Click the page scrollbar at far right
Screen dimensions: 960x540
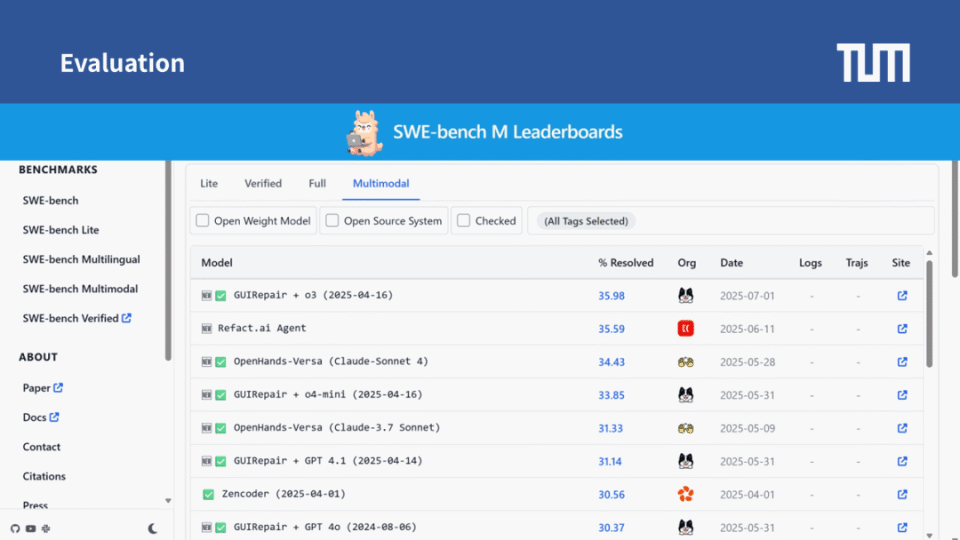click(x=955, y=219)
